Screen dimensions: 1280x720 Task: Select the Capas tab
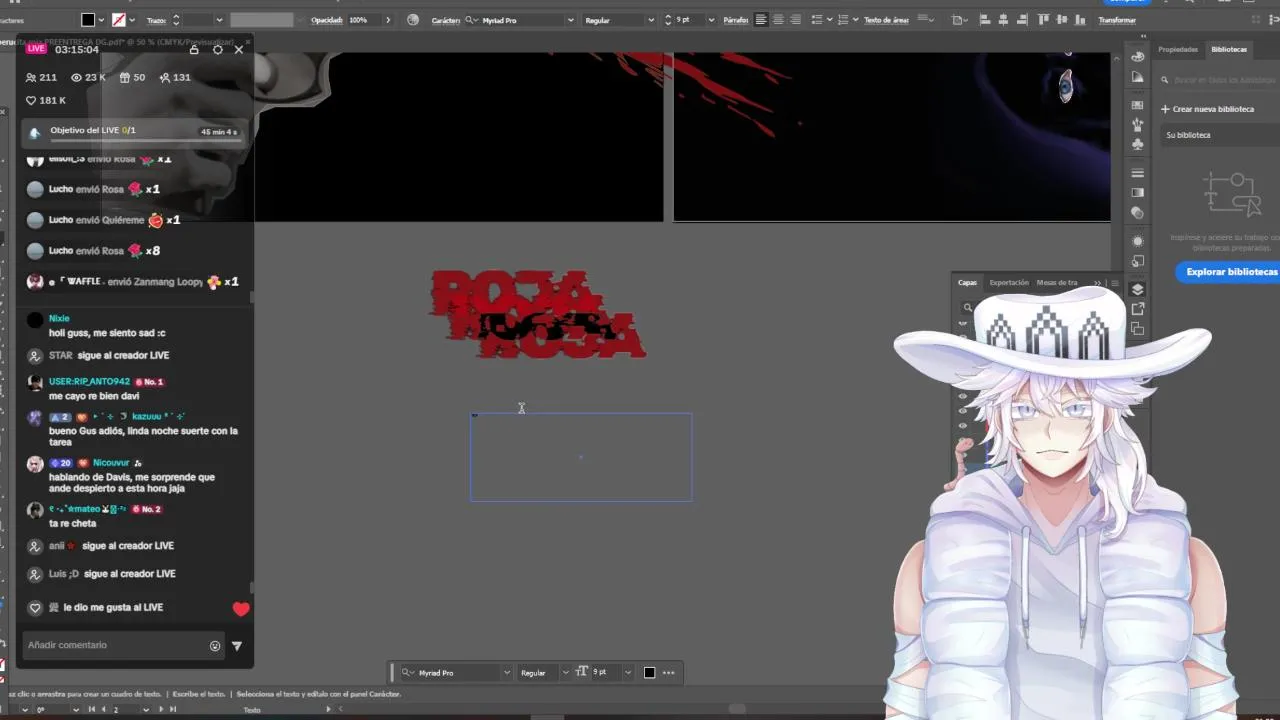click(x=967, y=283)
